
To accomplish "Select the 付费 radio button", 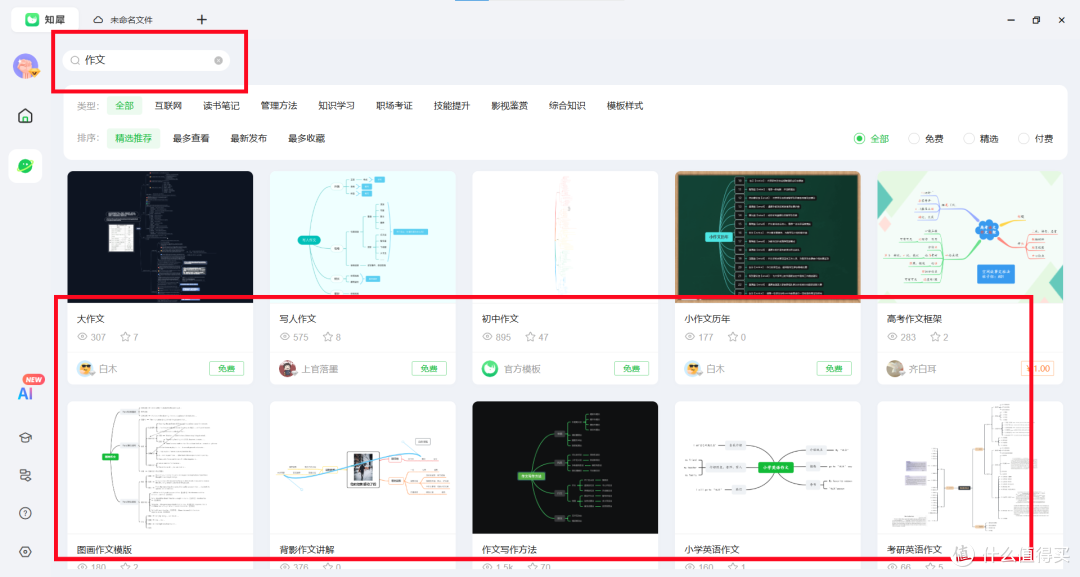I will [1024, 138].
